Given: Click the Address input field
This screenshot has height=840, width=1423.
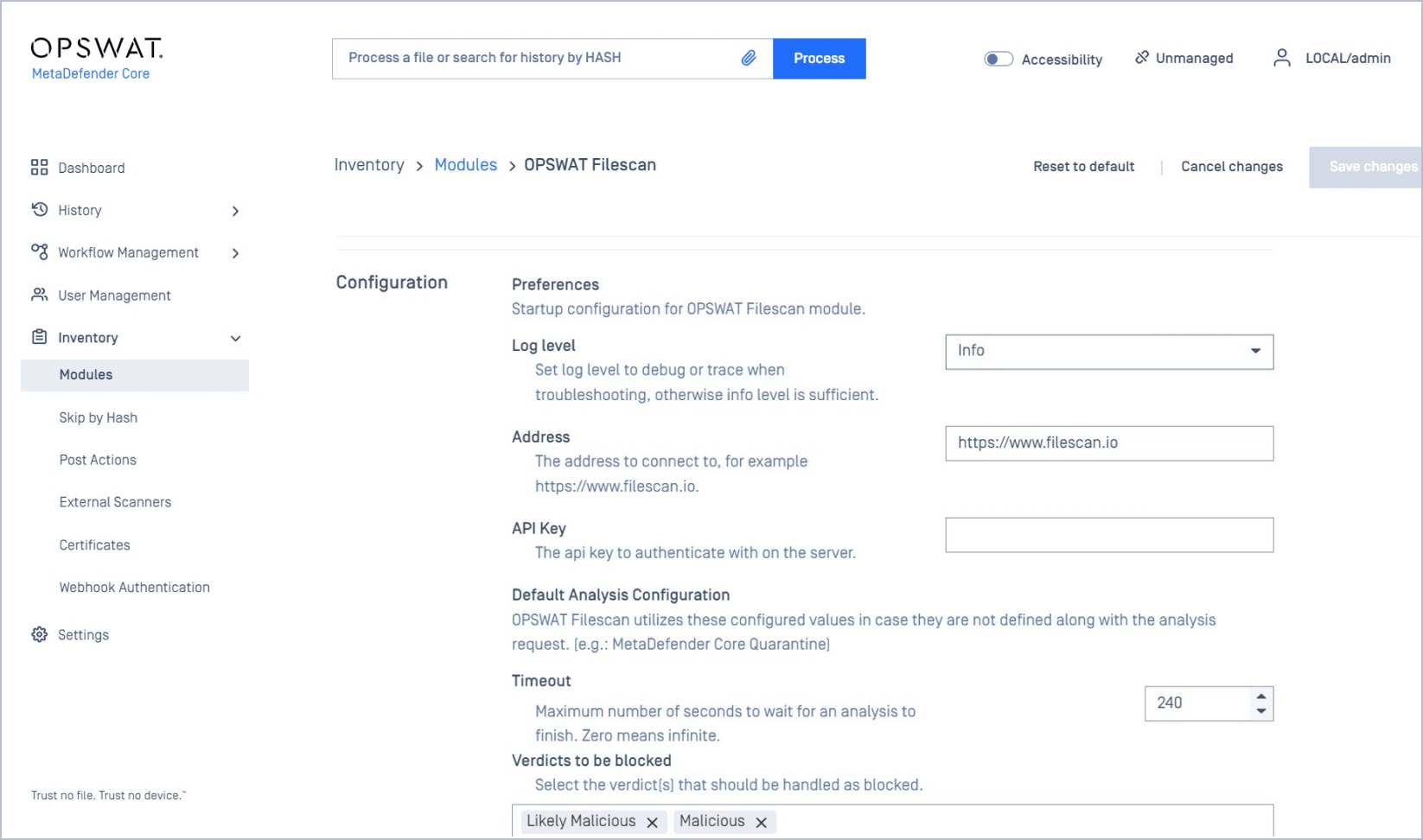Looking at the screenshot, I should [1109, 443].
